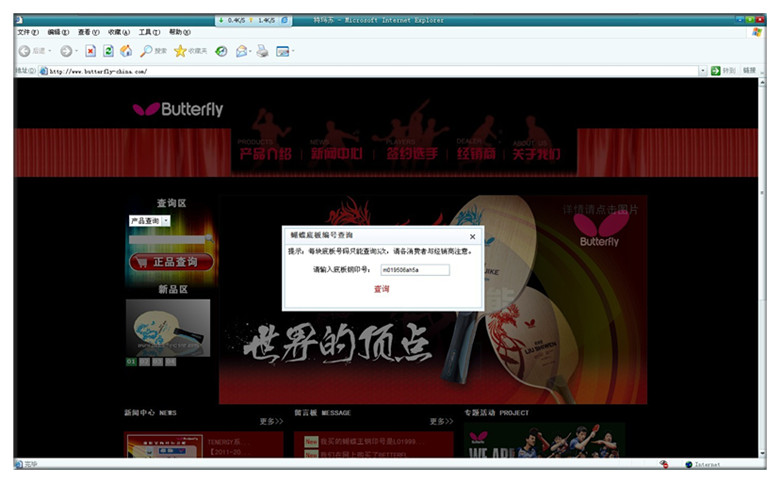The width and height of the screenshot is (780, 483).
Task: Click the new product blade thumbnail
Action: 168,327
